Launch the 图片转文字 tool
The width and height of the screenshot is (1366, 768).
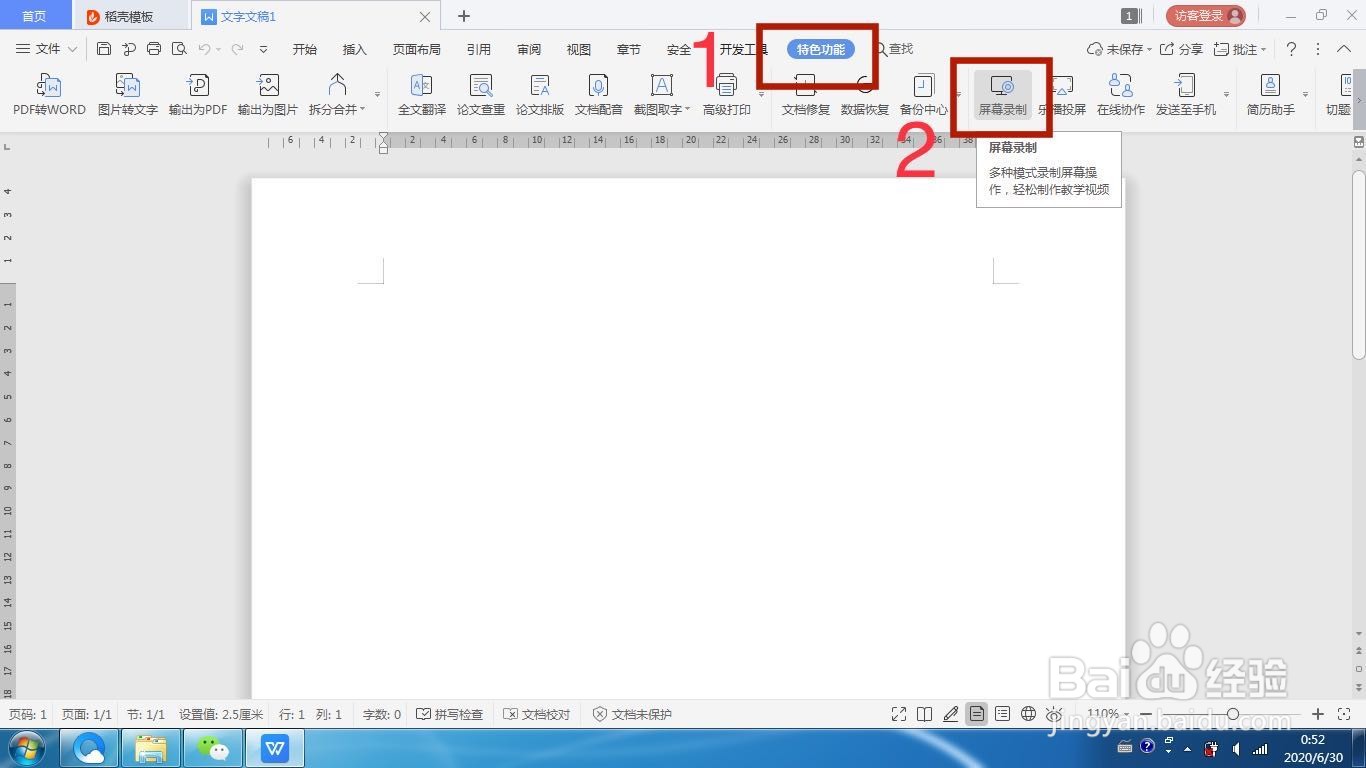(127, 95)
